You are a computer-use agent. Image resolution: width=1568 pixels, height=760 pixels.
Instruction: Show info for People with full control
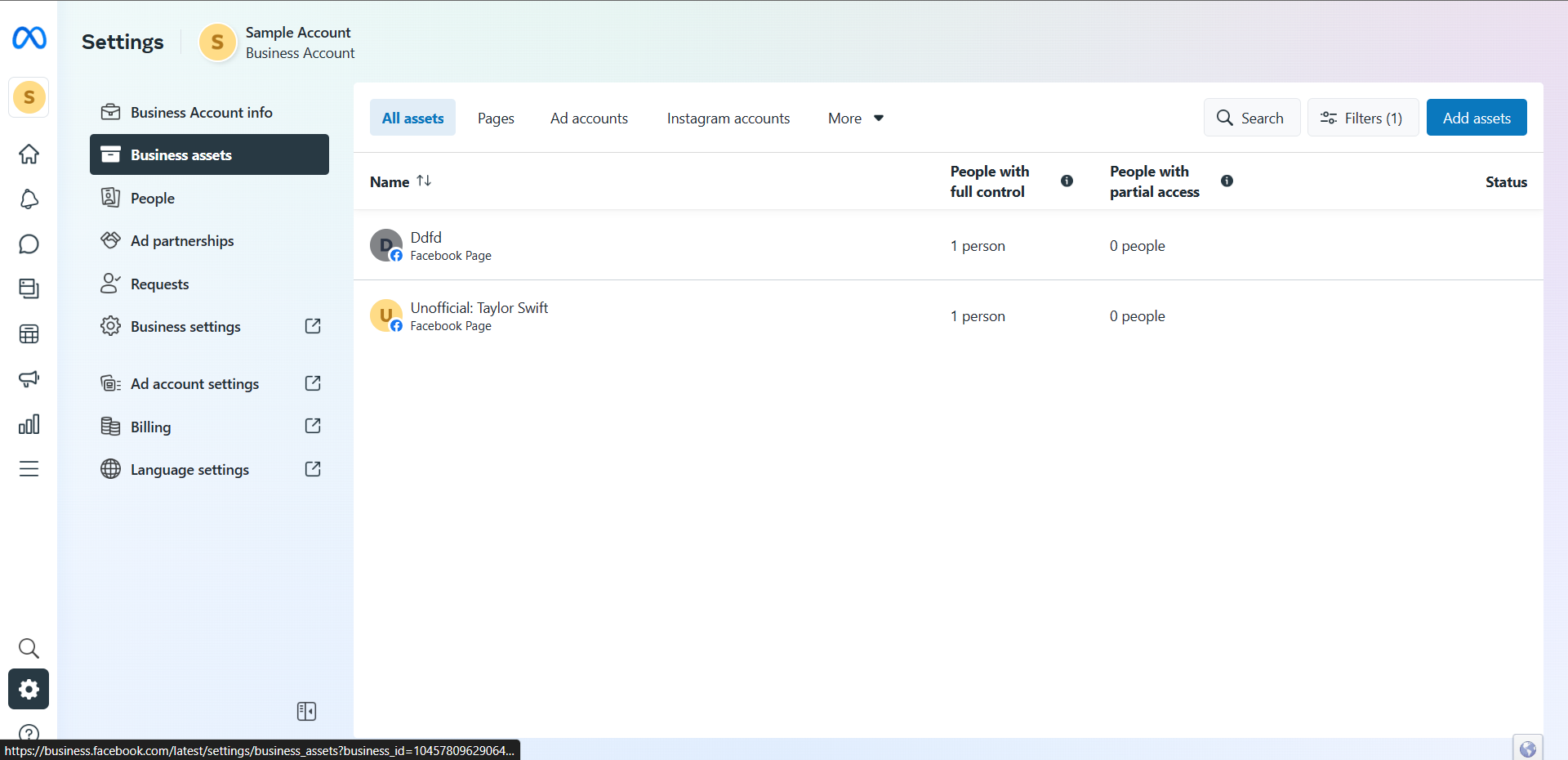coord(1067,181)
